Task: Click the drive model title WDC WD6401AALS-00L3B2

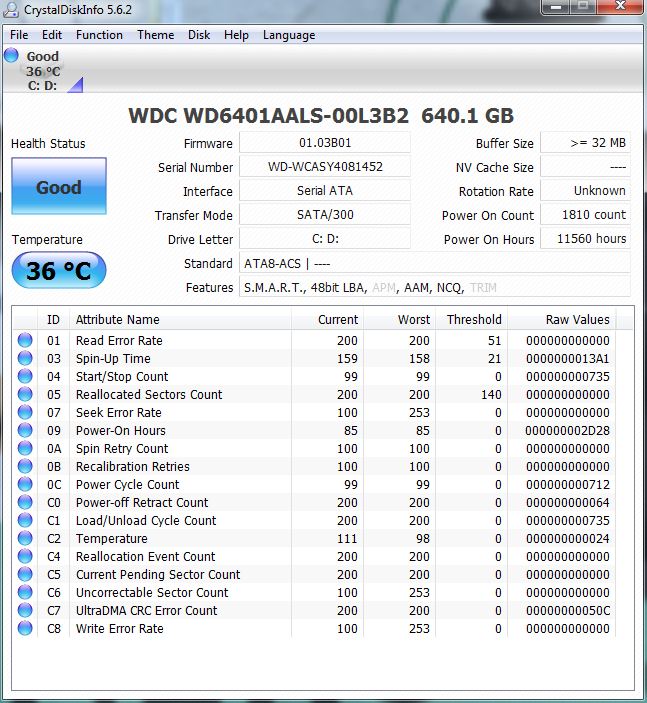Action: tap(268, 116)
